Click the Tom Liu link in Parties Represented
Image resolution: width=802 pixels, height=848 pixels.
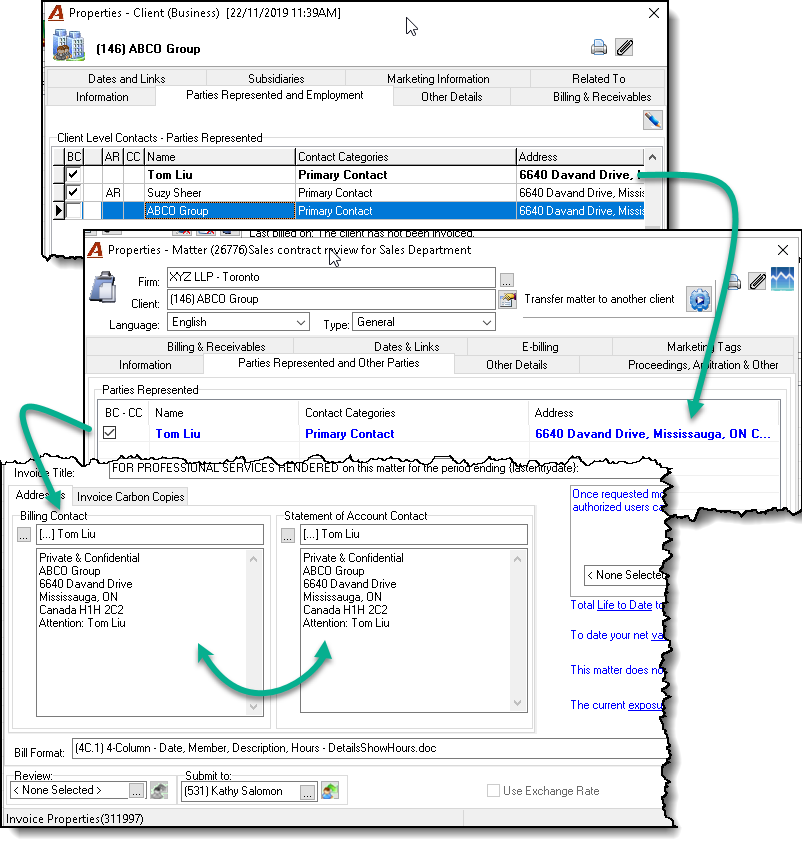pos(178,434)
